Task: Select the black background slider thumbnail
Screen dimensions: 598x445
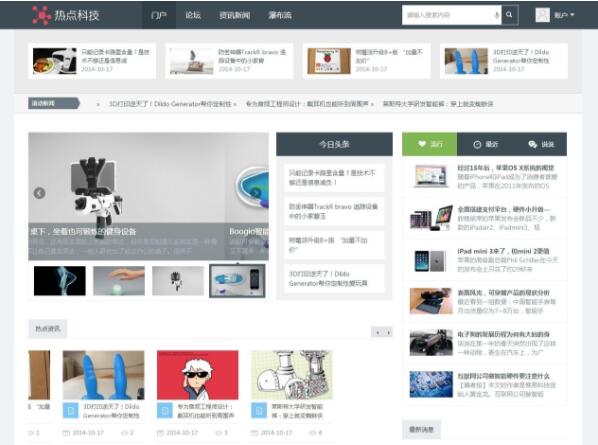Action: 59,281
